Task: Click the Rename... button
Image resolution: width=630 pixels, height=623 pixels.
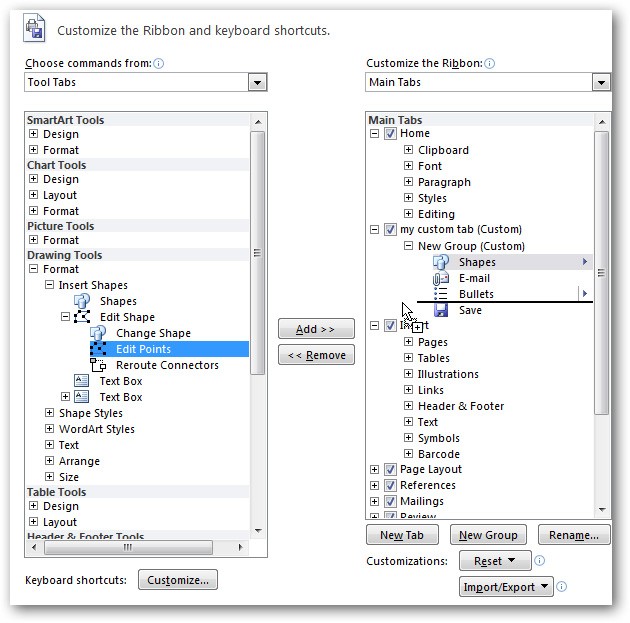Action: pyautogui.click(x=574, y=535)
